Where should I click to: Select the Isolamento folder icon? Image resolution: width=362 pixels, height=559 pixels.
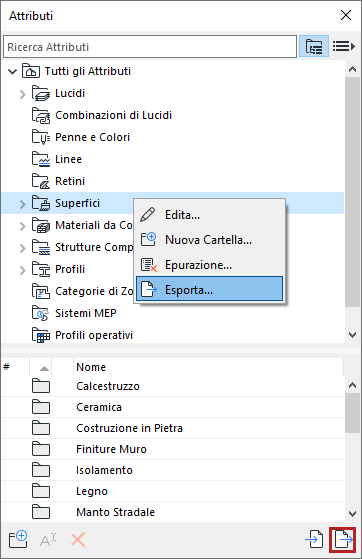tap(41, 470)
